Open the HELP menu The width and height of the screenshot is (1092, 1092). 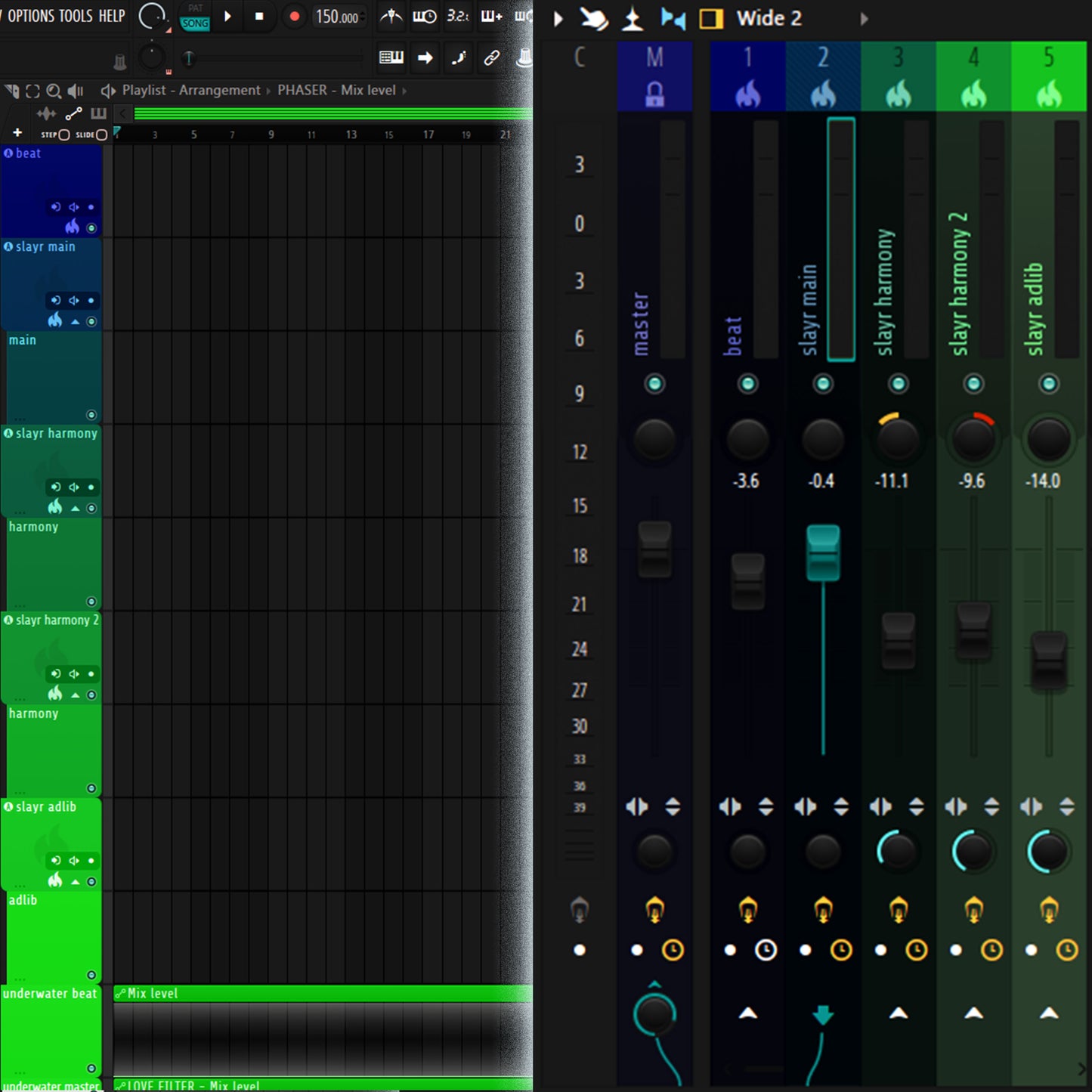111,16
